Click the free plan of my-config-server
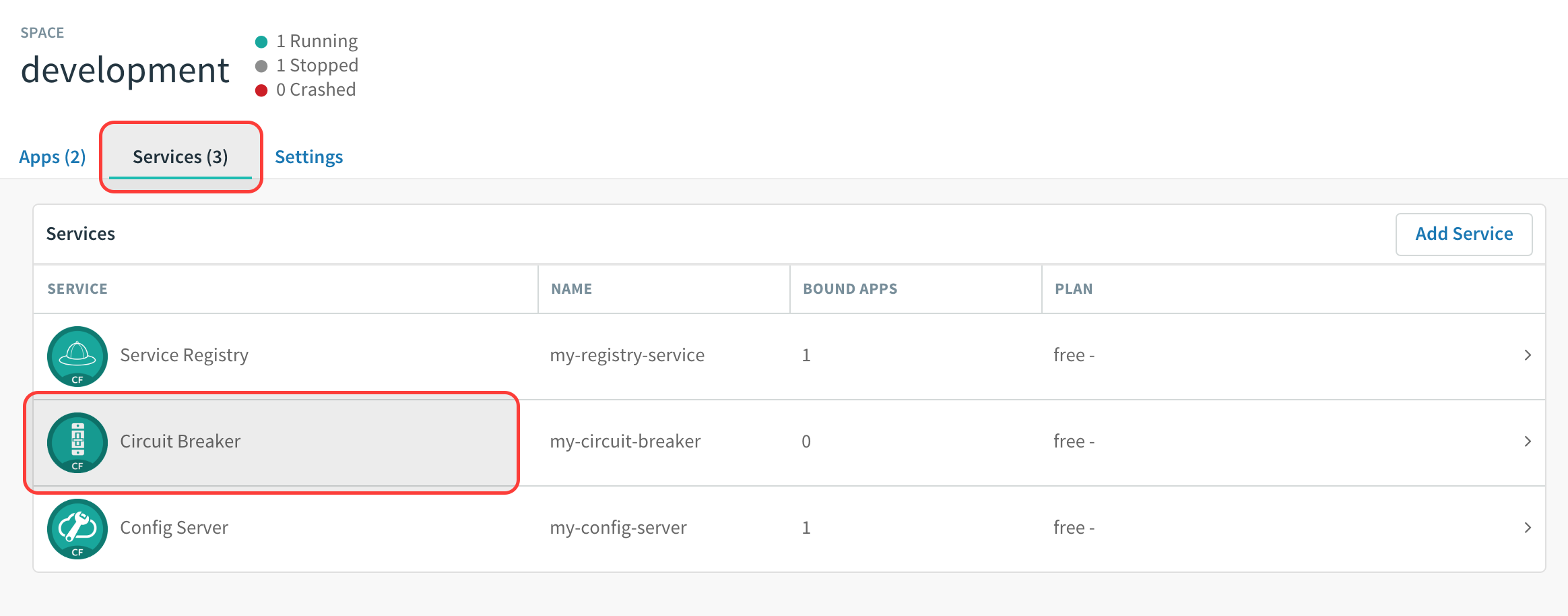This screenshot has width=1568, height=616. click(x=1074, y=528)
